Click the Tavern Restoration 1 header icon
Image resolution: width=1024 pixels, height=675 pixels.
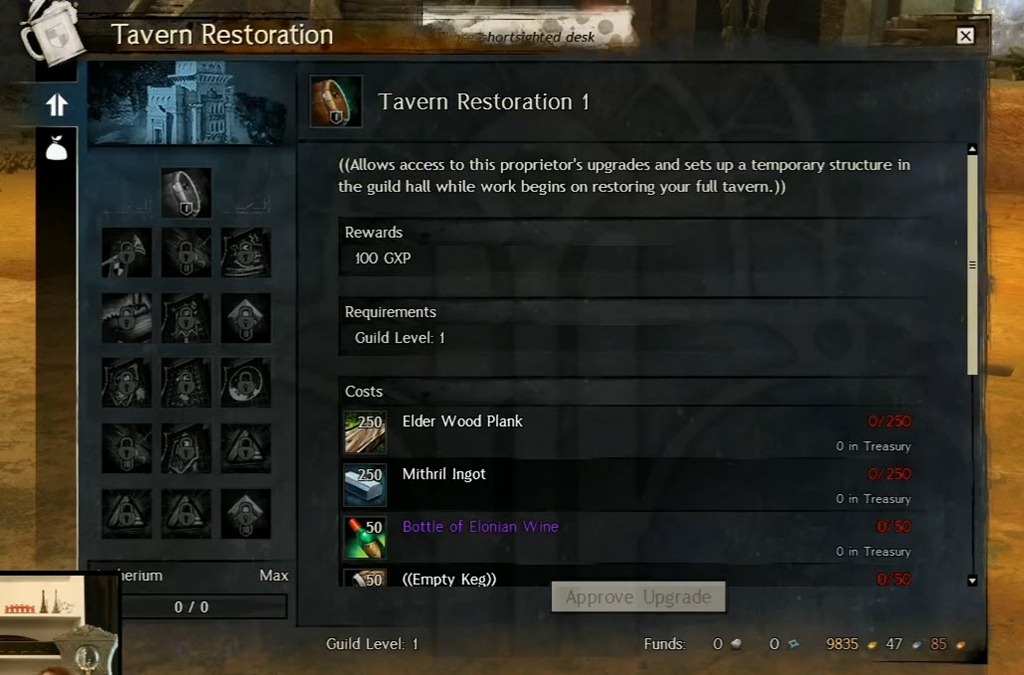[336, 101]
